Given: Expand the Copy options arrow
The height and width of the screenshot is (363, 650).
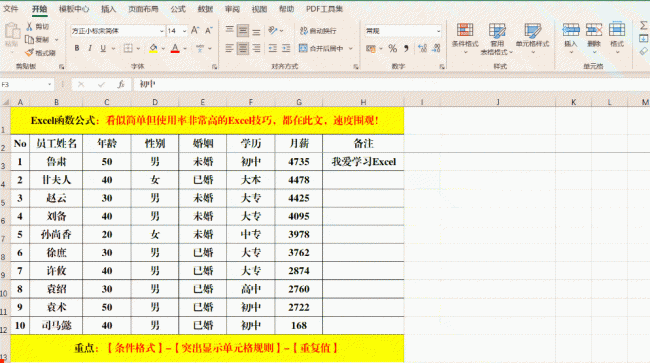Looking at the screenshot, I should [x=57, y=40].
